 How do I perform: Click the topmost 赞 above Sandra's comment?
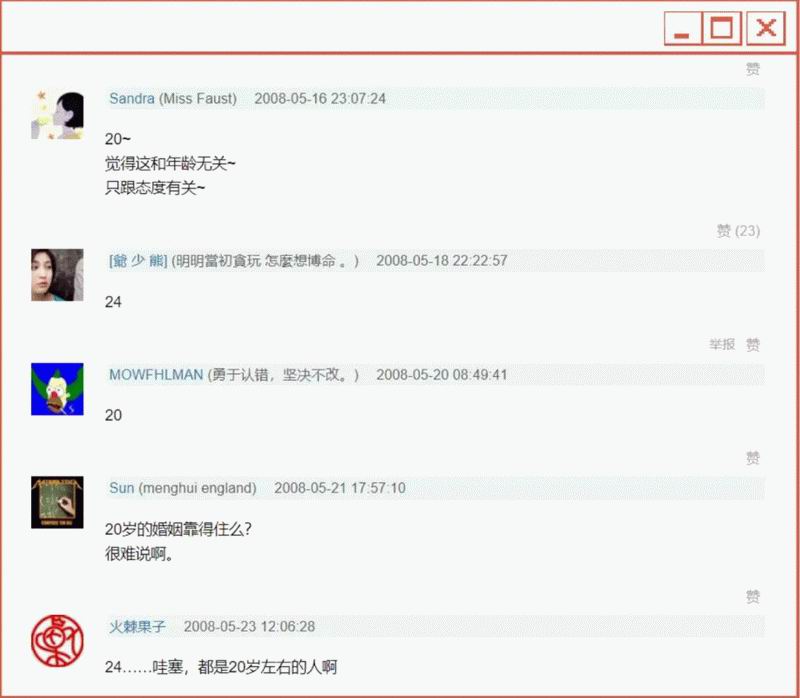coord(753,69)
